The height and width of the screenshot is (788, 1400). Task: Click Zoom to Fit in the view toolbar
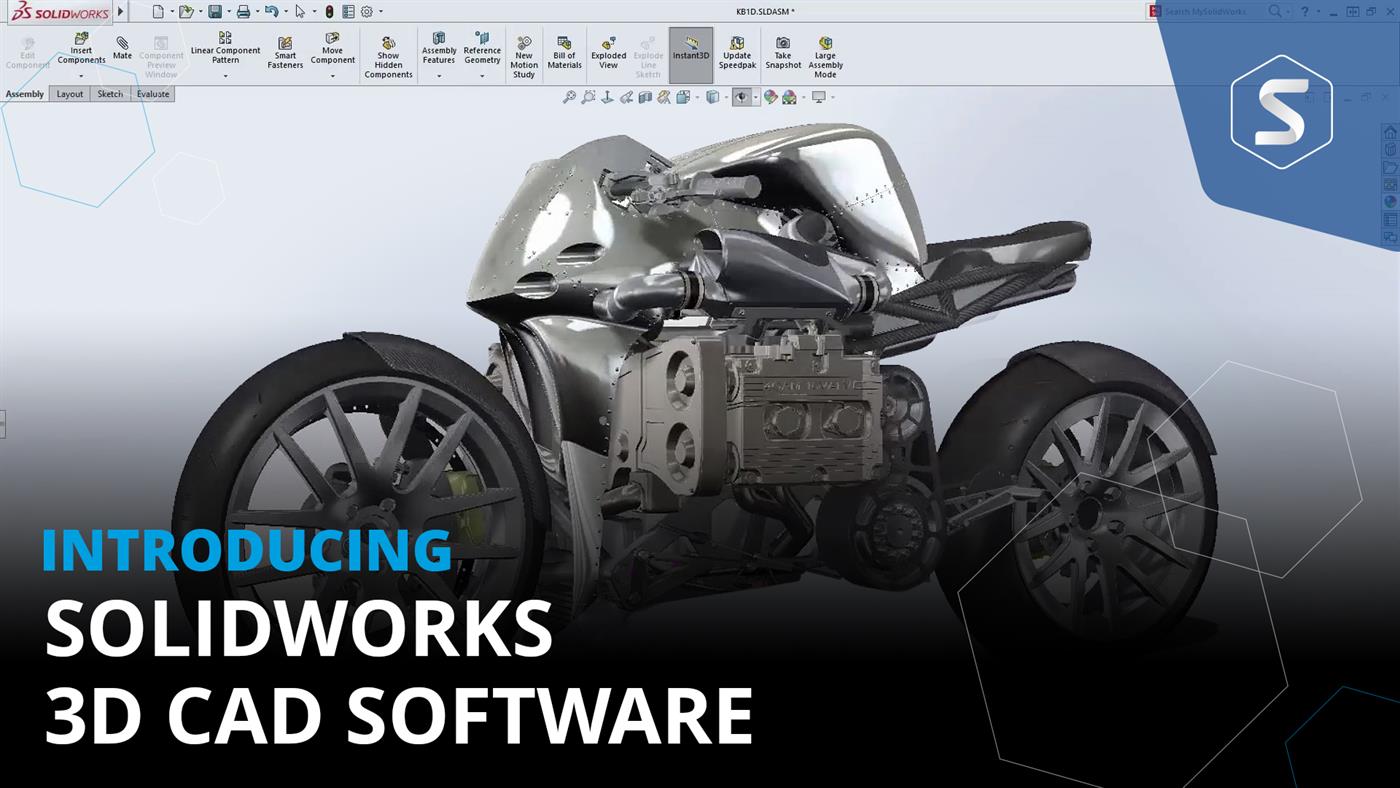pyautogui.click(x=571, y=96)
